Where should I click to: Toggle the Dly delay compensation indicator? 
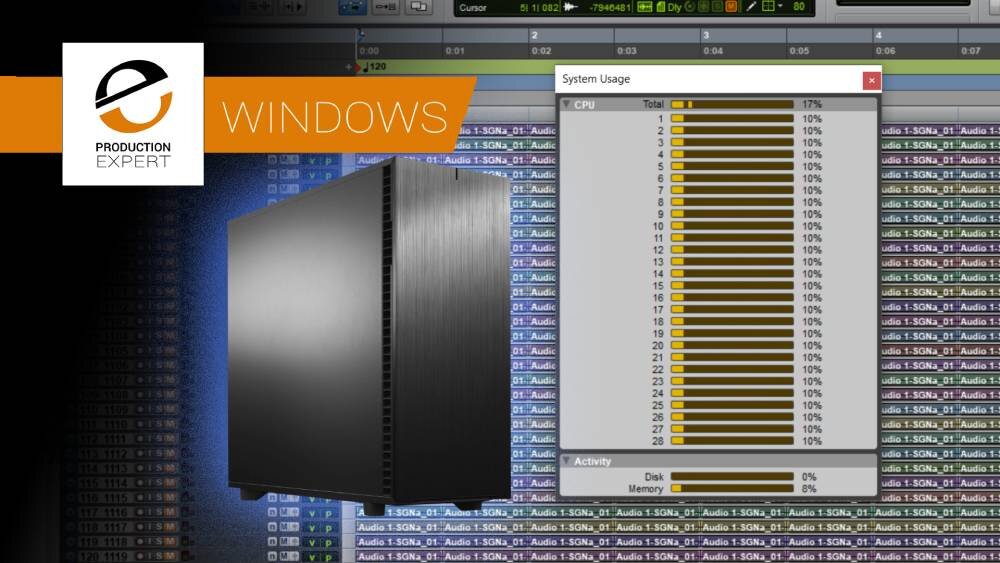[674, 8]
